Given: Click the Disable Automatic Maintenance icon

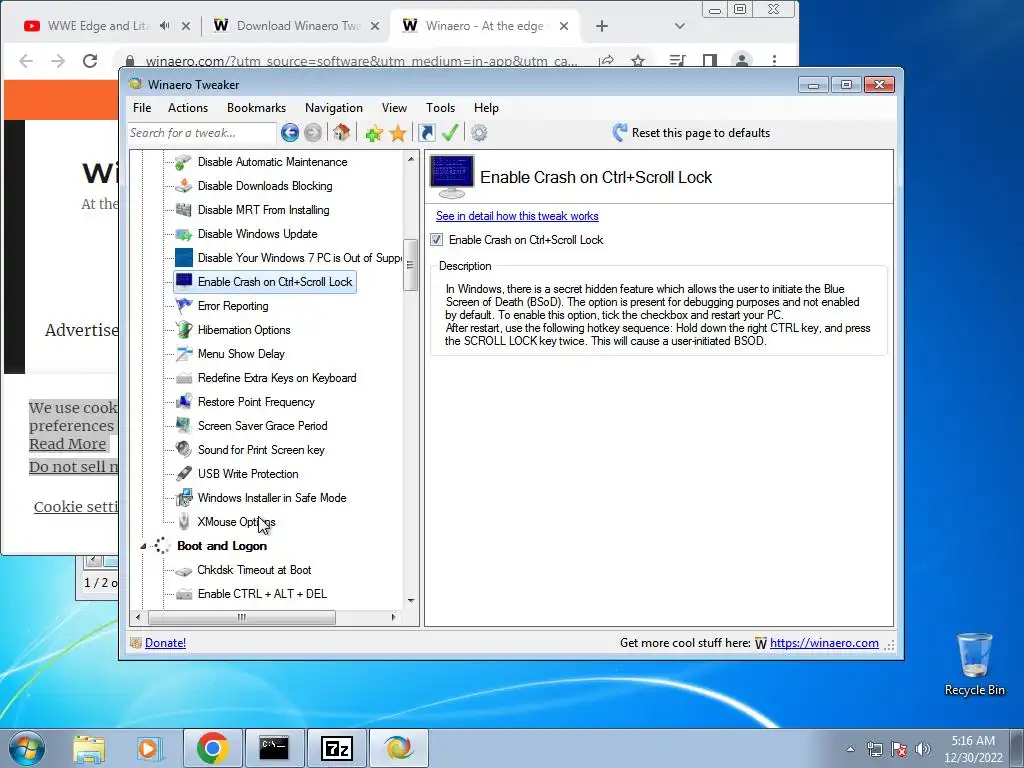Looking at the screenshot, I should (184, 162).
